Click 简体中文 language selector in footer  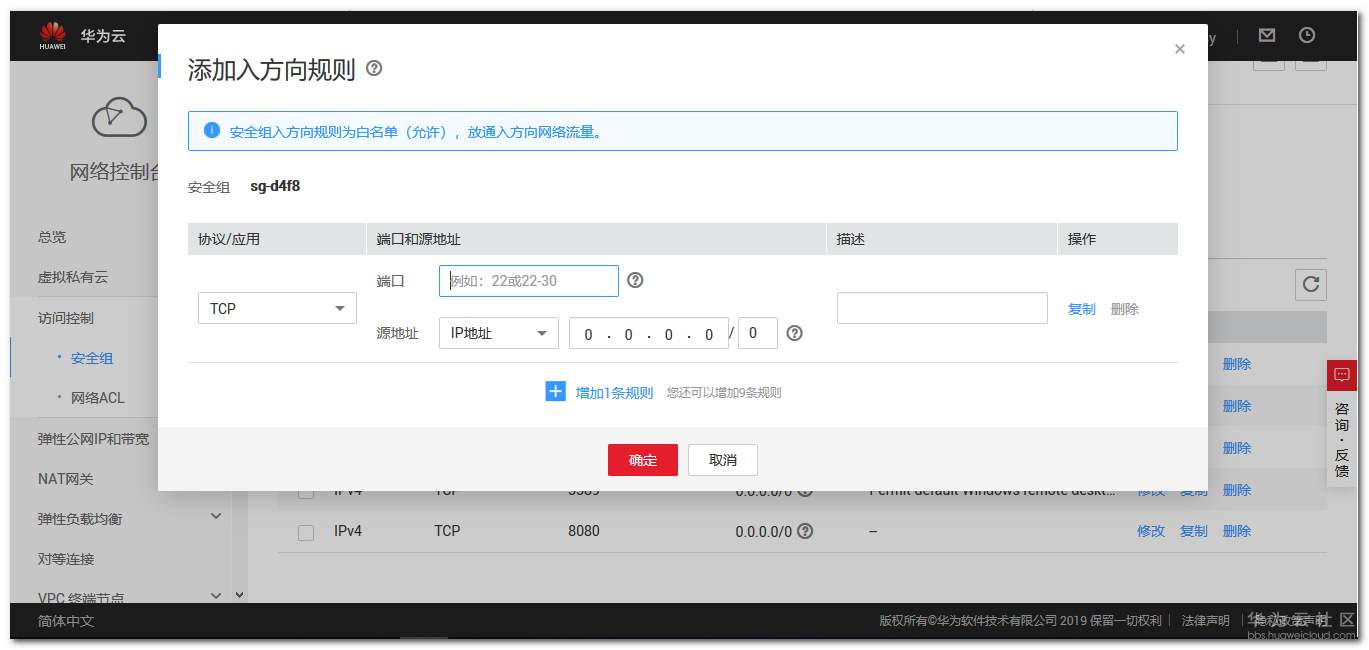(66, 621)
